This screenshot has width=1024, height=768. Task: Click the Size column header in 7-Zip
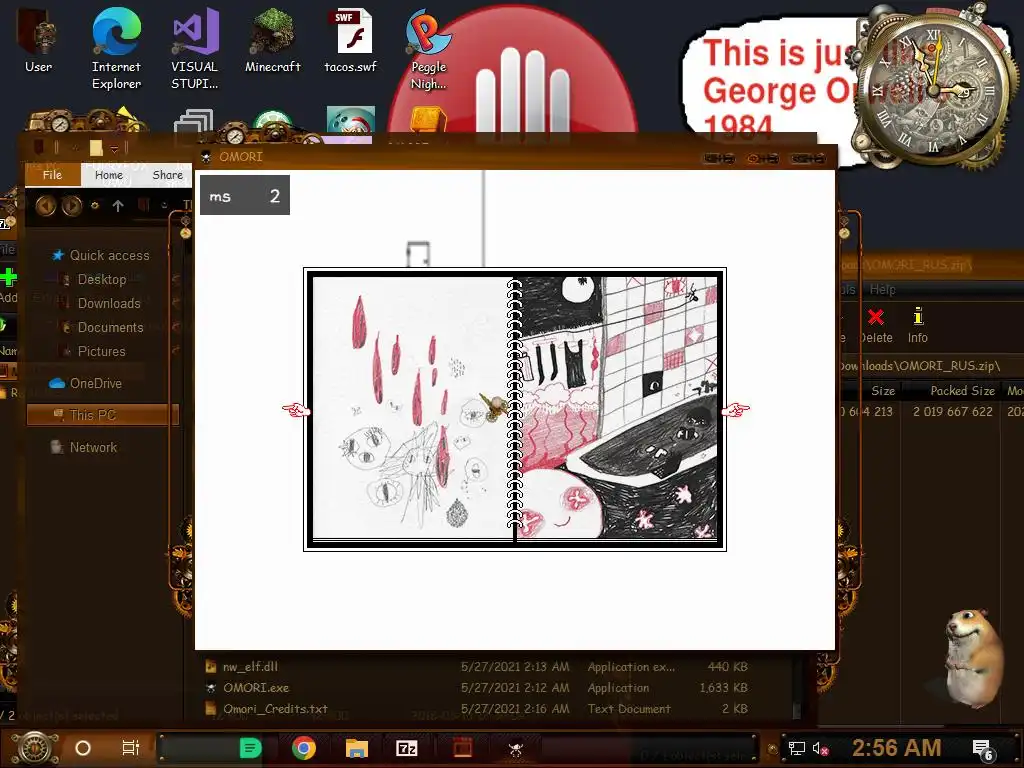coord(882,391)
